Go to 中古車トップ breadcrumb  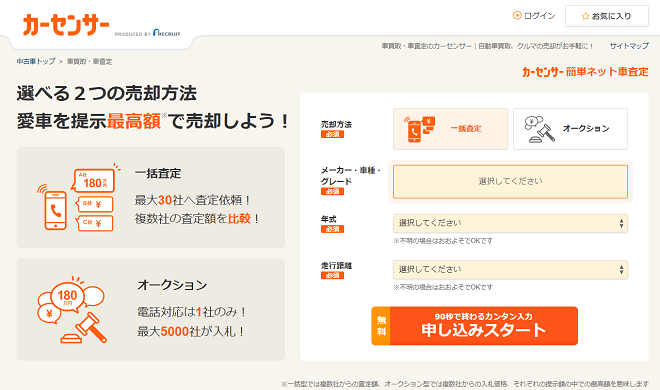[36, 61]
